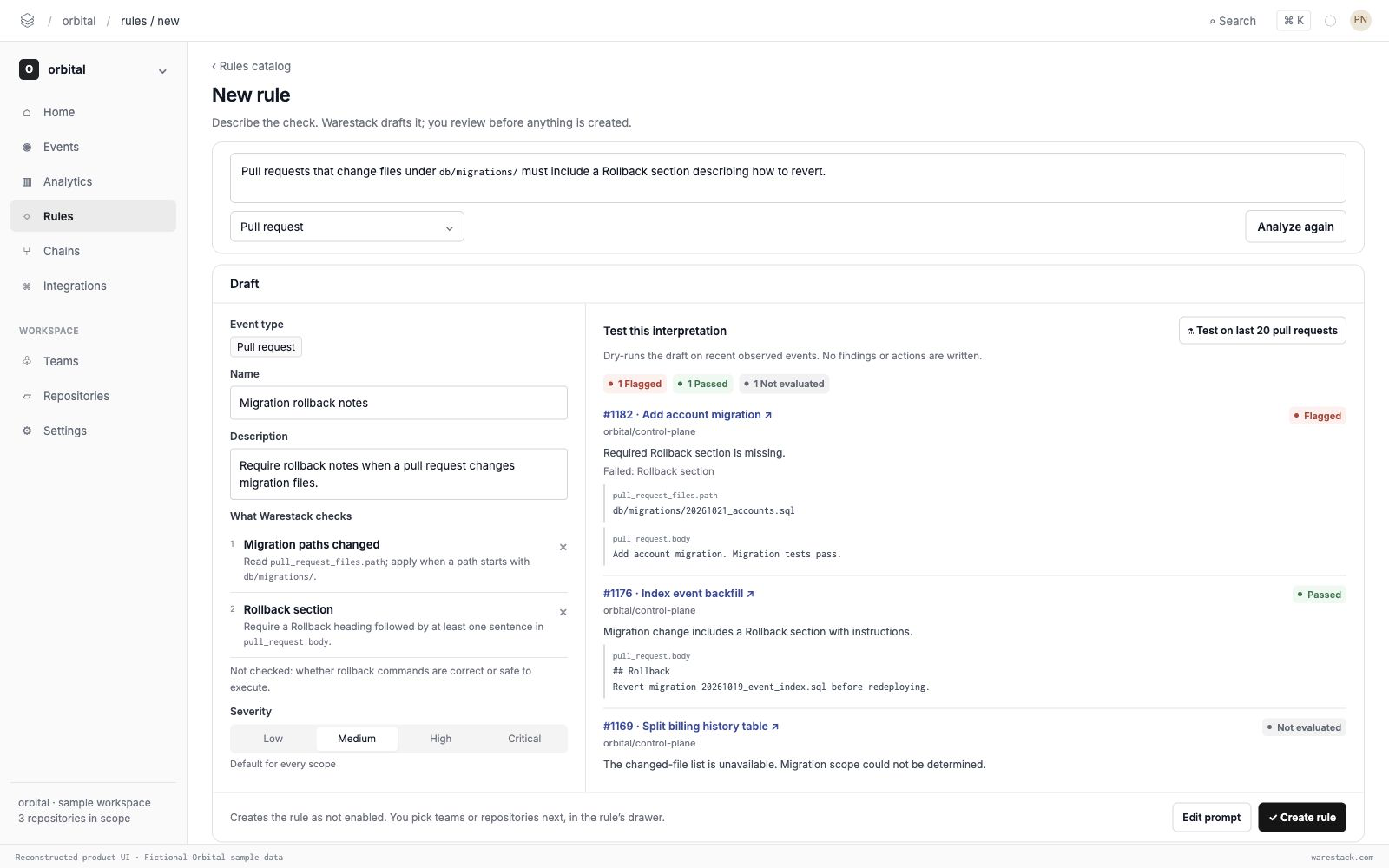This screenshot has height=868, width=1389.
Task: Click Test on last 20 pull requests
Action: [1262, 331]
